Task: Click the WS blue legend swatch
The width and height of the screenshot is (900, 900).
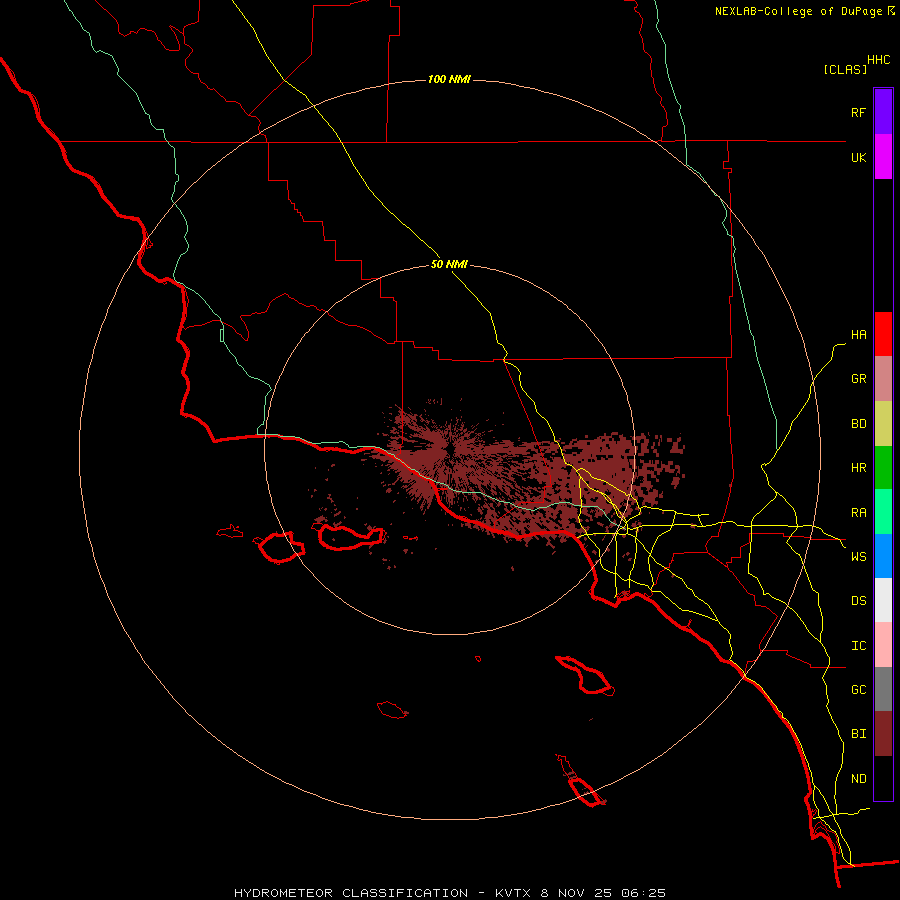Action: 883,556
